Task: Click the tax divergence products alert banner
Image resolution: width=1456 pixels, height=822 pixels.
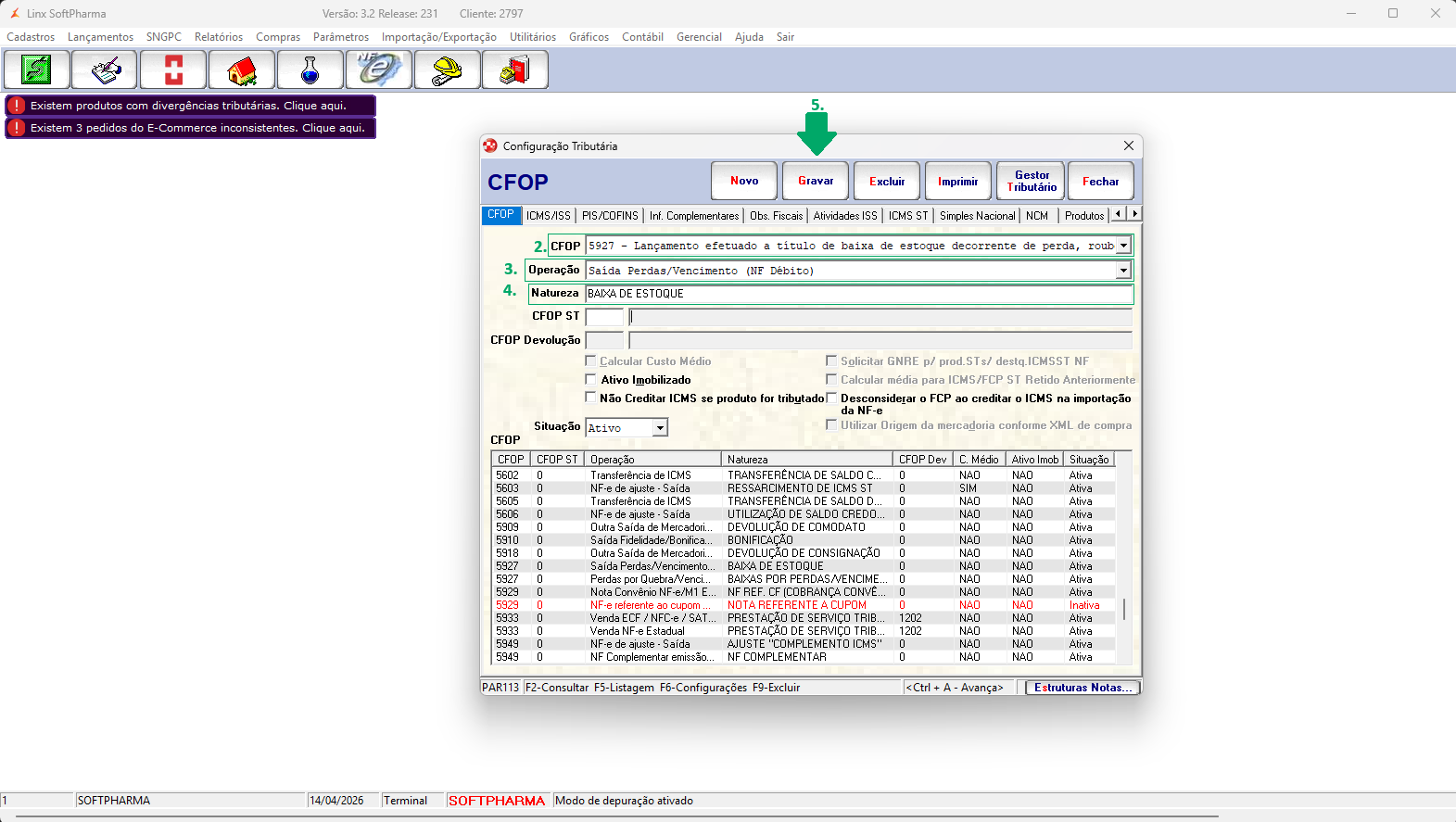Action: tap(190, 106)
